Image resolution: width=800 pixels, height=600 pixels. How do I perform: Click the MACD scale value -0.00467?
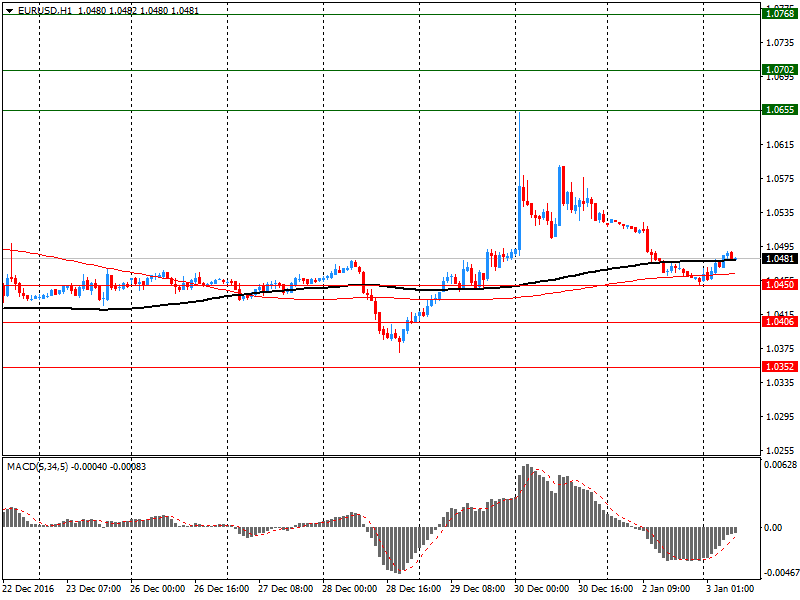point(780,573)
